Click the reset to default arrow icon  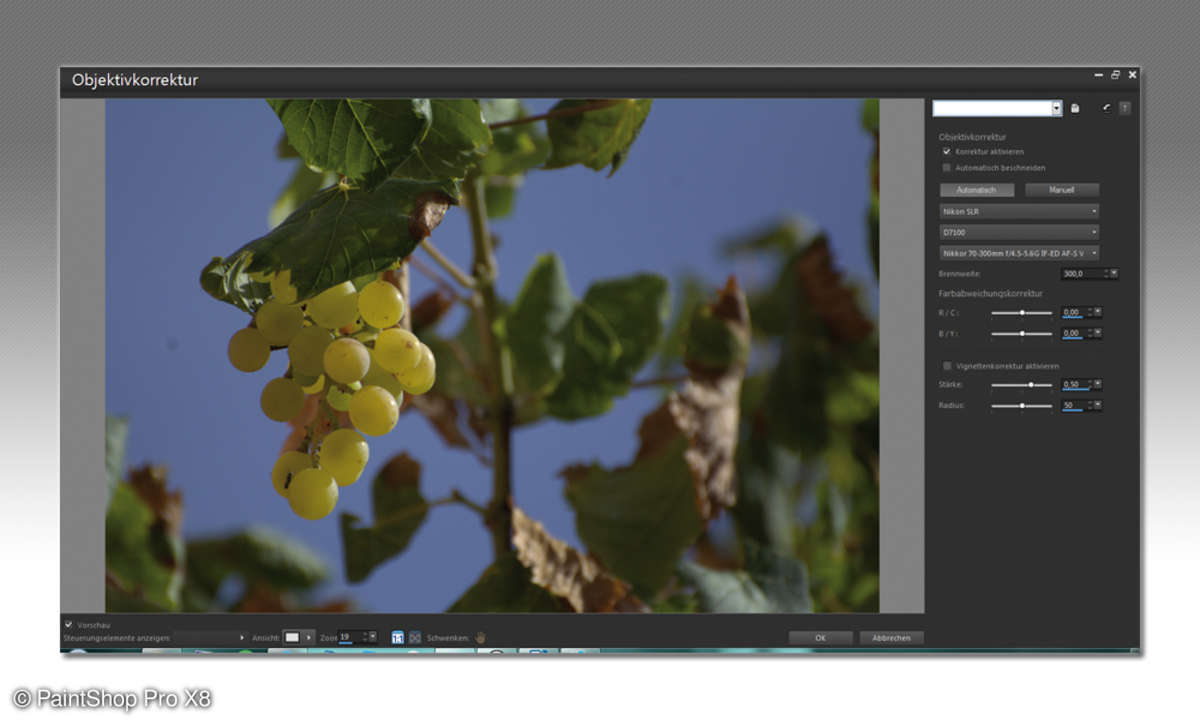pyautogui.click(x=1107, y=108)
